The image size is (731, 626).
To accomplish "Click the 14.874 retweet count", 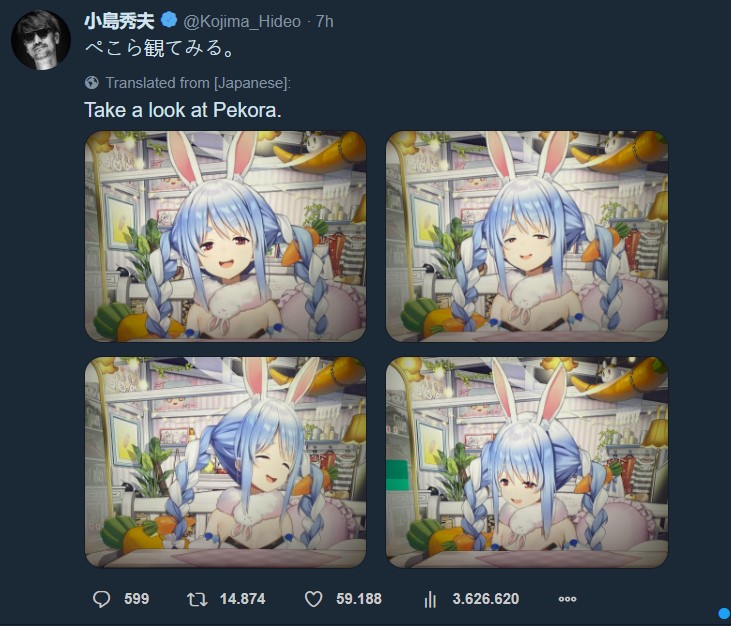I will [x=242, y=599].
